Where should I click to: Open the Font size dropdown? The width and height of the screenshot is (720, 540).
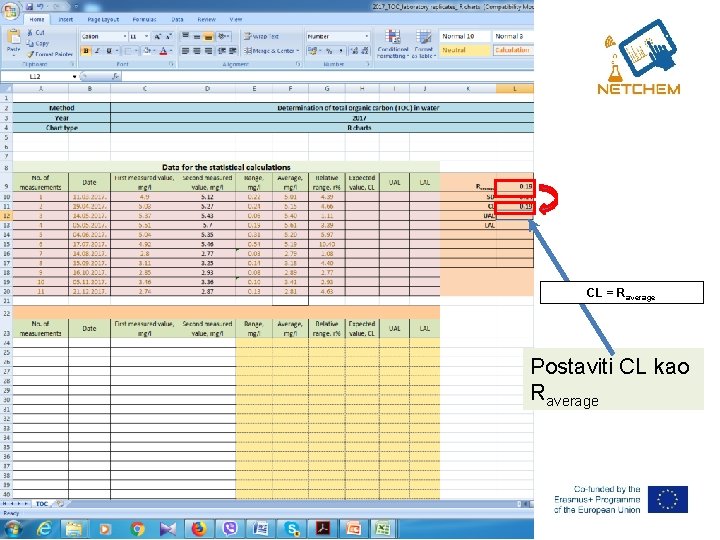coord(146,36)
